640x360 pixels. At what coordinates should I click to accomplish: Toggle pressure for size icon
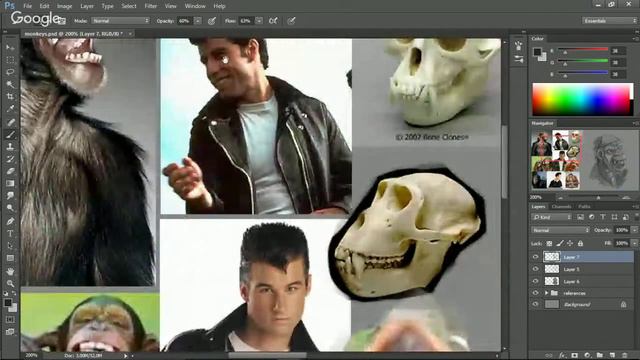coord(291,20)
